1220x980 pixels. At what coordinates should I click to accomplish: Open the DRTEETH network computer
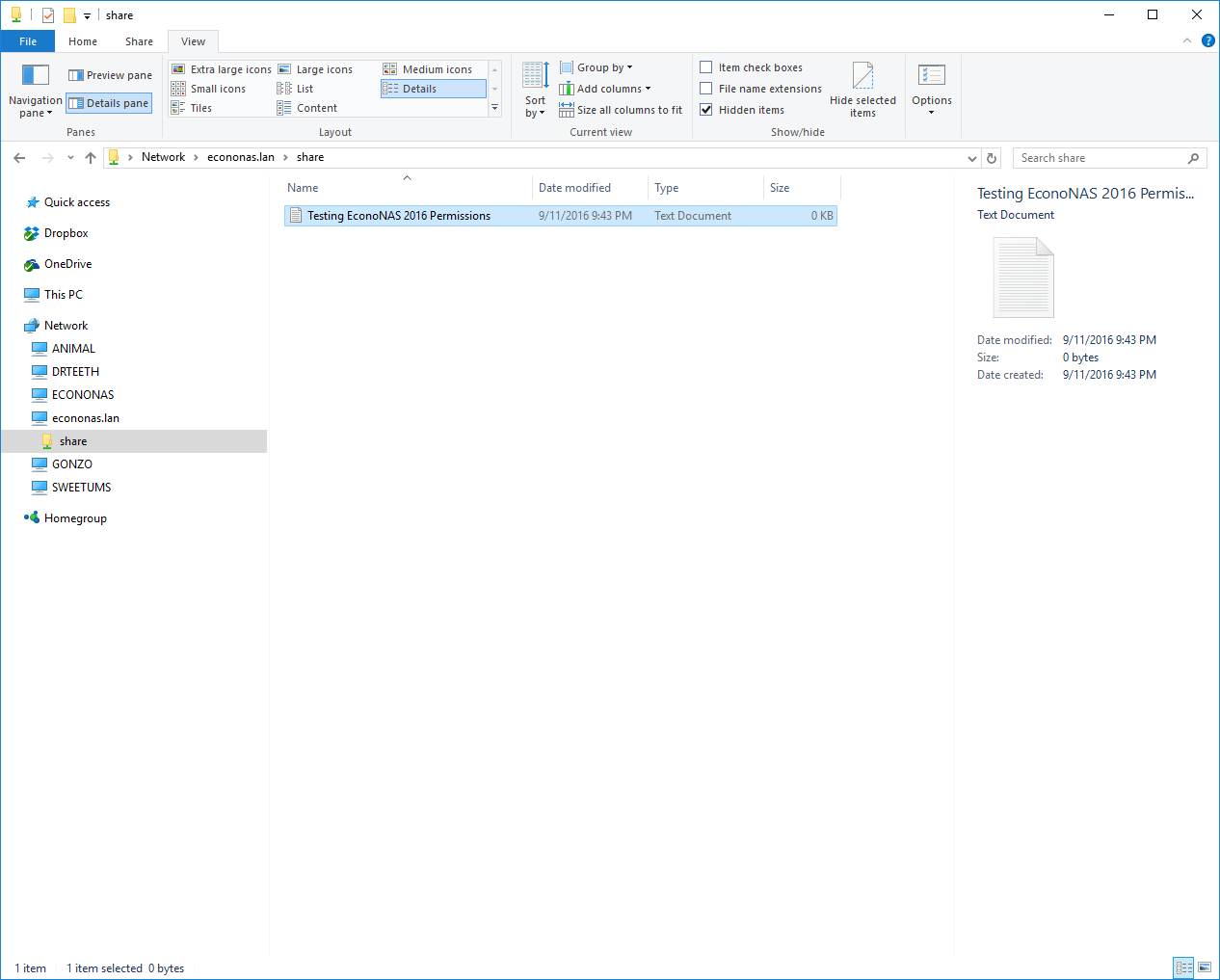click(75, 372)
